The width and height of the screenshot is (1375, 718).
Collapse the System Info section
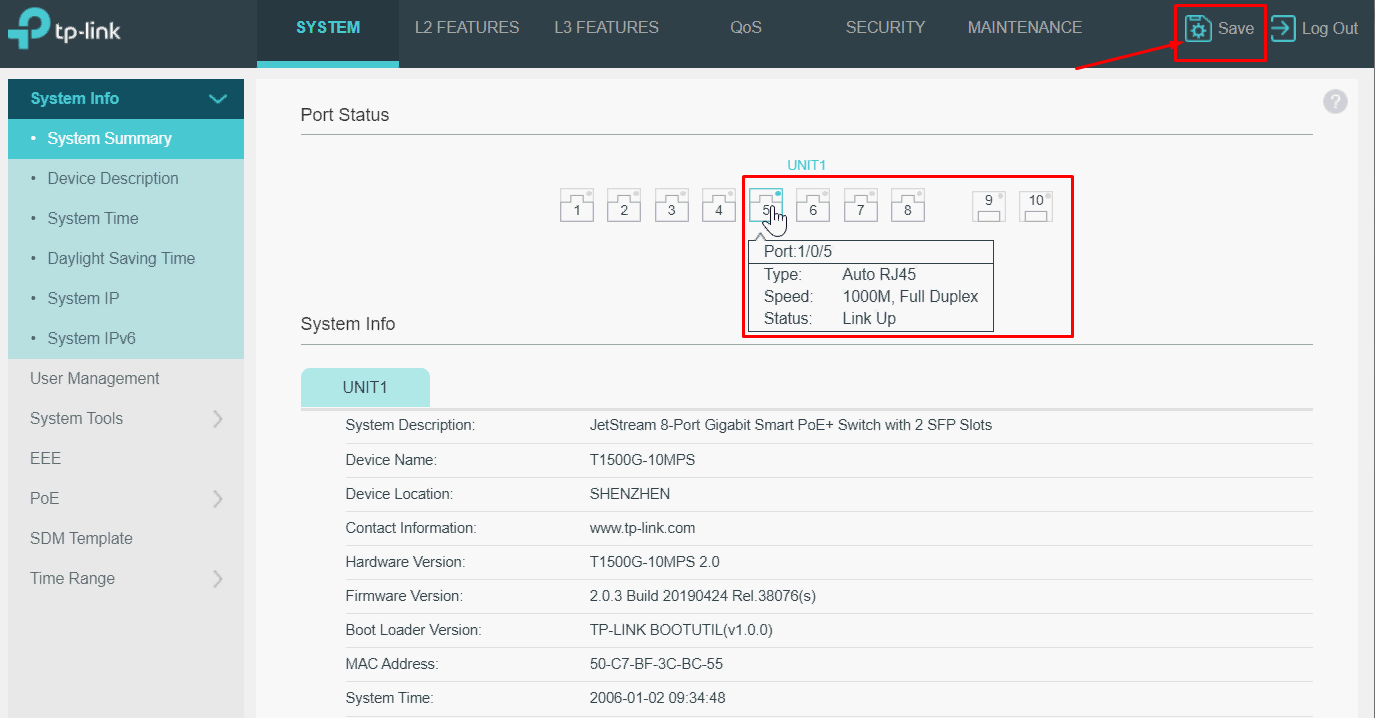click(x=218, y=99)
